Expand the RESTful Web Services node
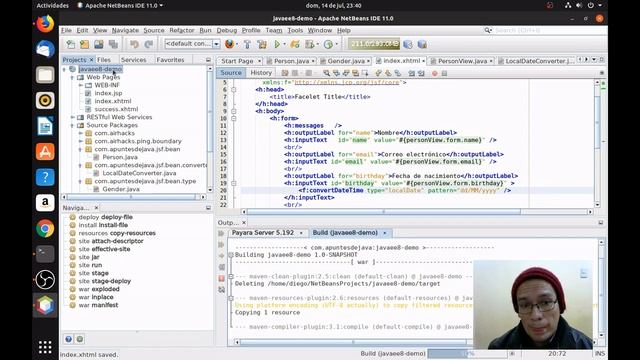The width and height of the screenshot is (640, 360). tap(73, 117)
